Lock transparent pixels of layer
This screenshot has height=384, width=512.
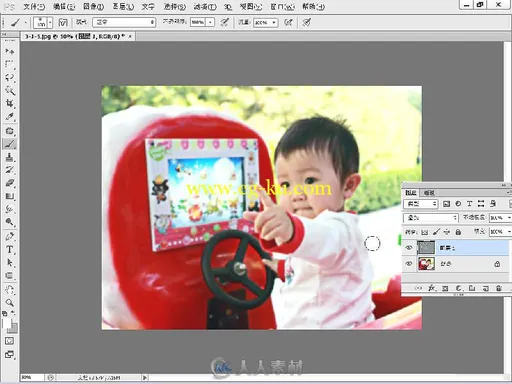pos(424,232)
